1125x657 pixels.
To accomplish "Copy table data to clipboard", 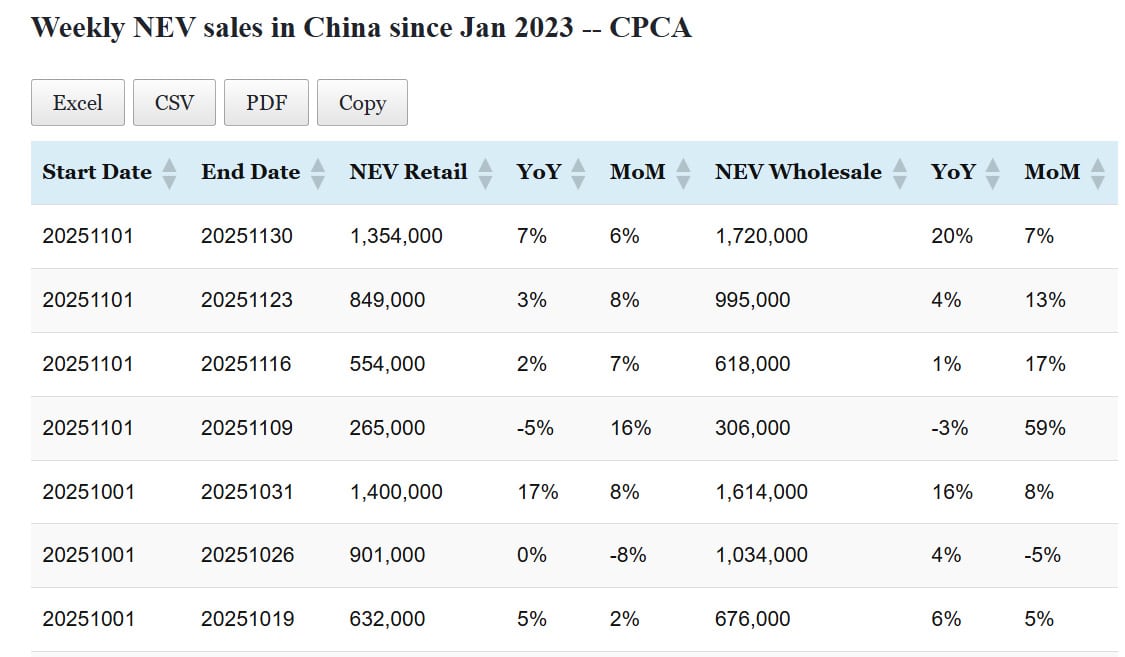I will coord(362,103).
